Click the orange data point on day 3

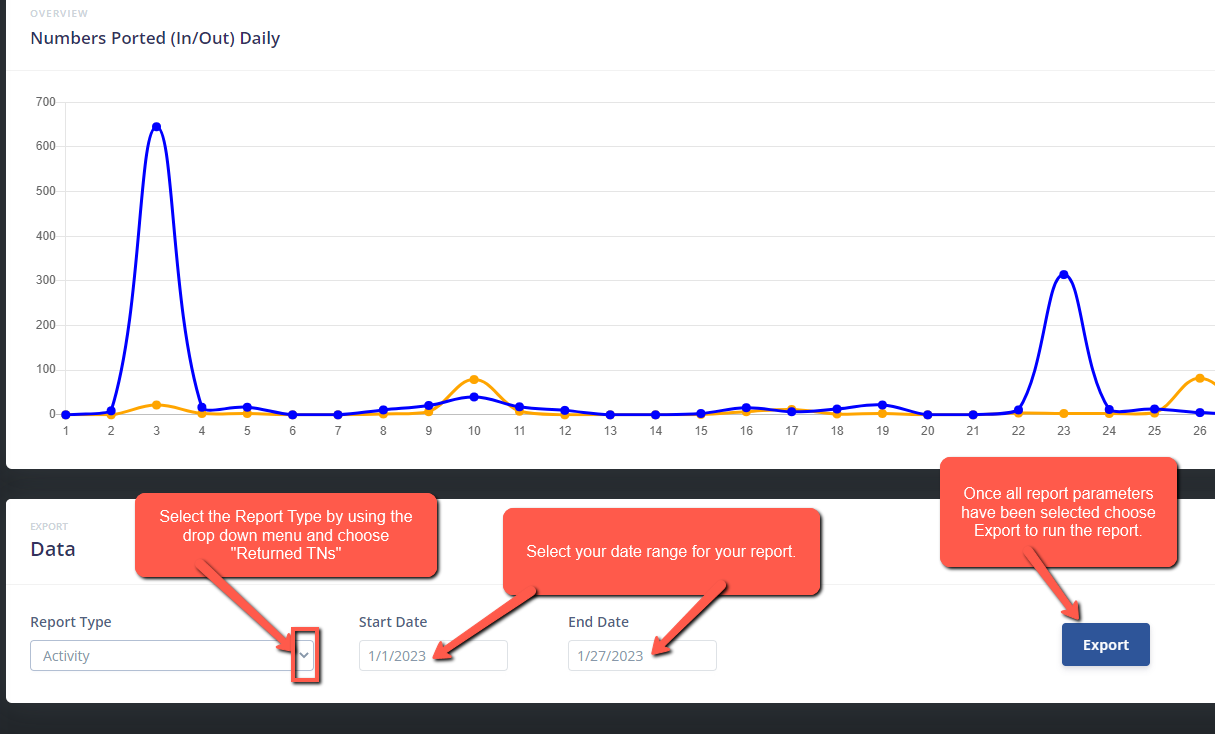click(156, 404)
